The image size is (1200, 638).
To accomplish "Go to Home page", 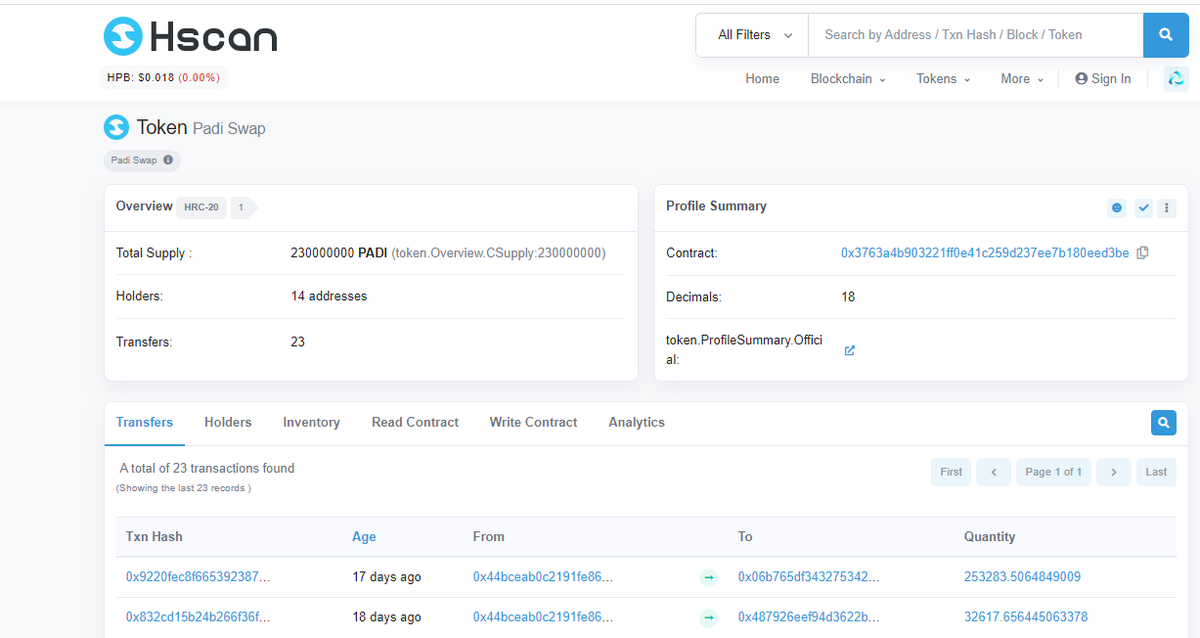I will [x=762, y=79].
